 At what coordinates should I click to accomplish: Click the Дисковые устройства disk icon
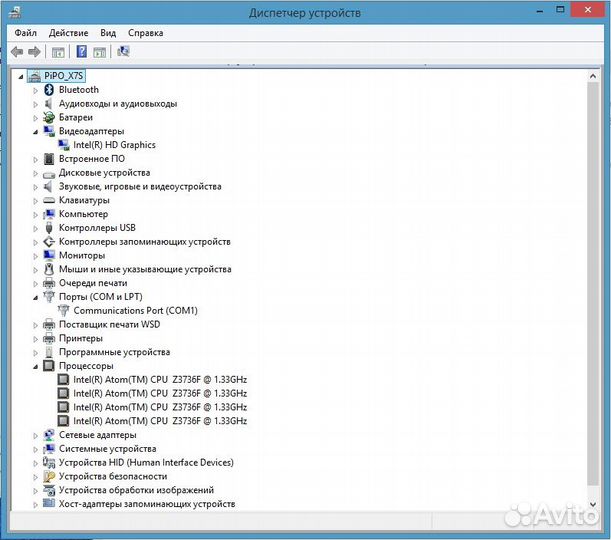click(49, 174)
